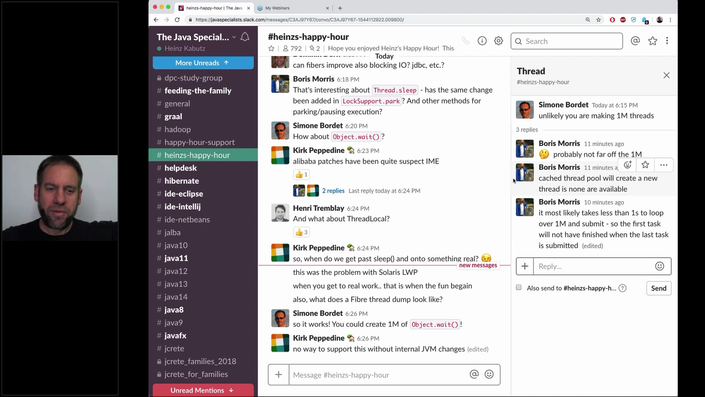The width and height of the screenshot is (705, 397).
Task: Open the header three-dot more menu
Action: tap(667, 41)
